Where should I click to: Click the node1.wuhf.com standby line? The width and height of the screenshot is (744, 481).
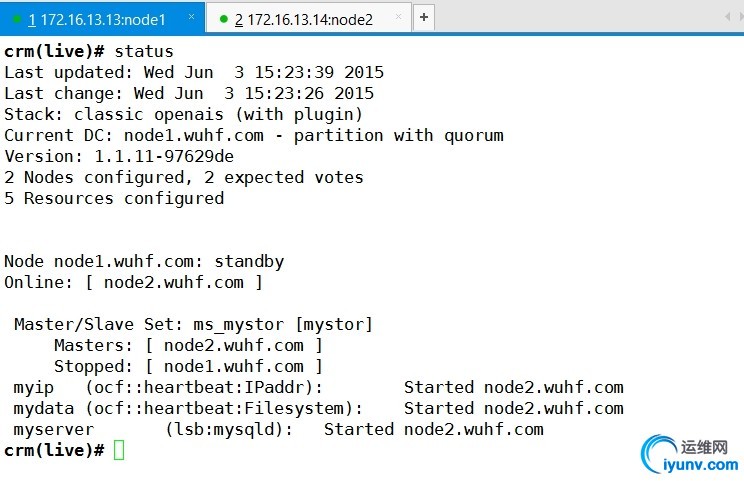point(144,261)
